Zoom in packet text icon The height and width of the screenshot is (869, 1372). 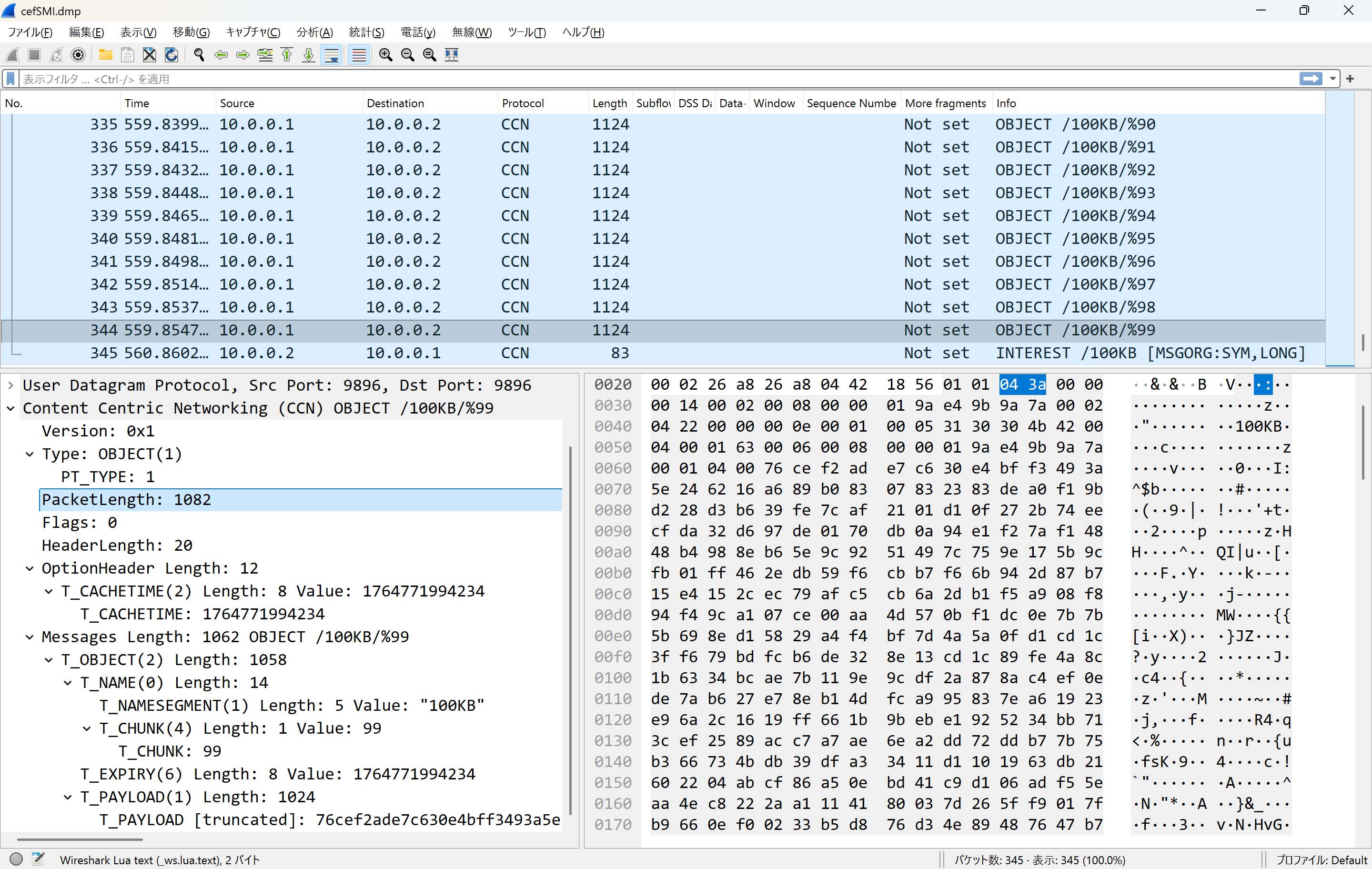coord(386,55)
